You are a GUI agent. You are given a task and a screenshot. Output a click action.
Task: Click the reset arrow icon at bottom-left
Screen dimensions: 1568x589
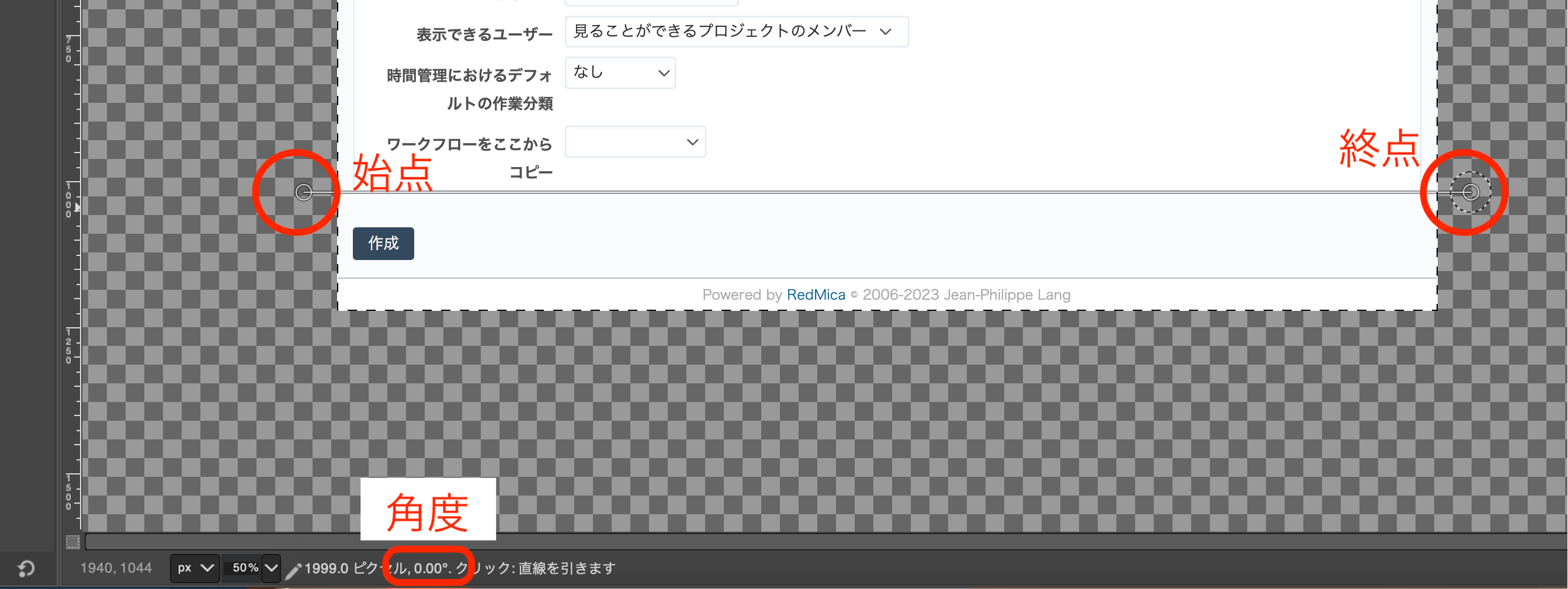[x=26, y=569]
